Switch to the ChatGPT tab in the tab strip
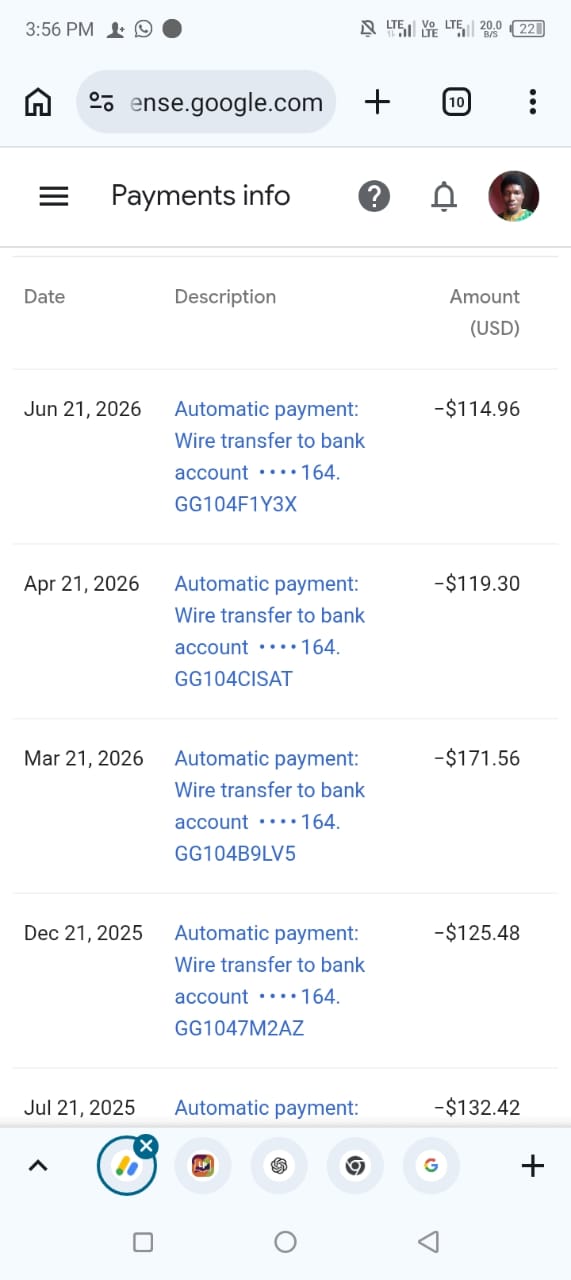This screenshot has height=1280, width=571. [x=279, y=1166]
